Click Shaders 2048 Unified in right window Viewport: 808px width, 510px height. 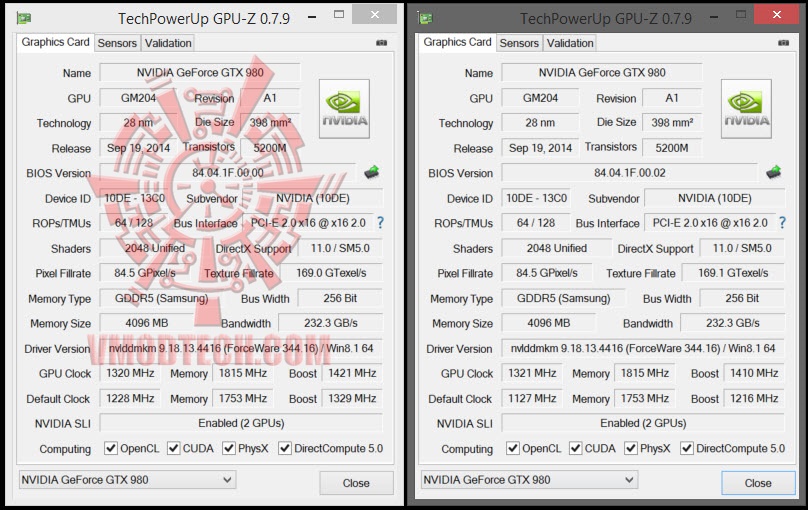tap(557, 248)
